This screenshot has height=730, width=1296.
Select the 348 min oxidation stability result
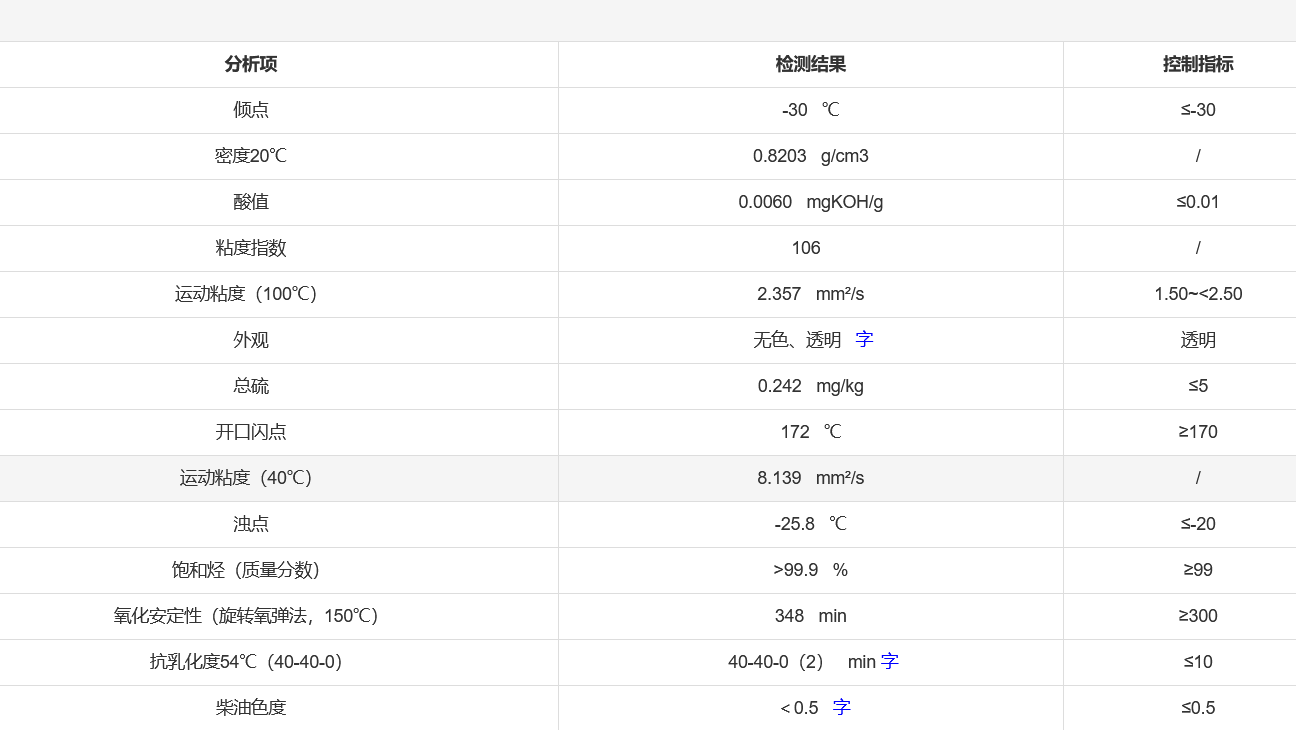click(810, 616)
